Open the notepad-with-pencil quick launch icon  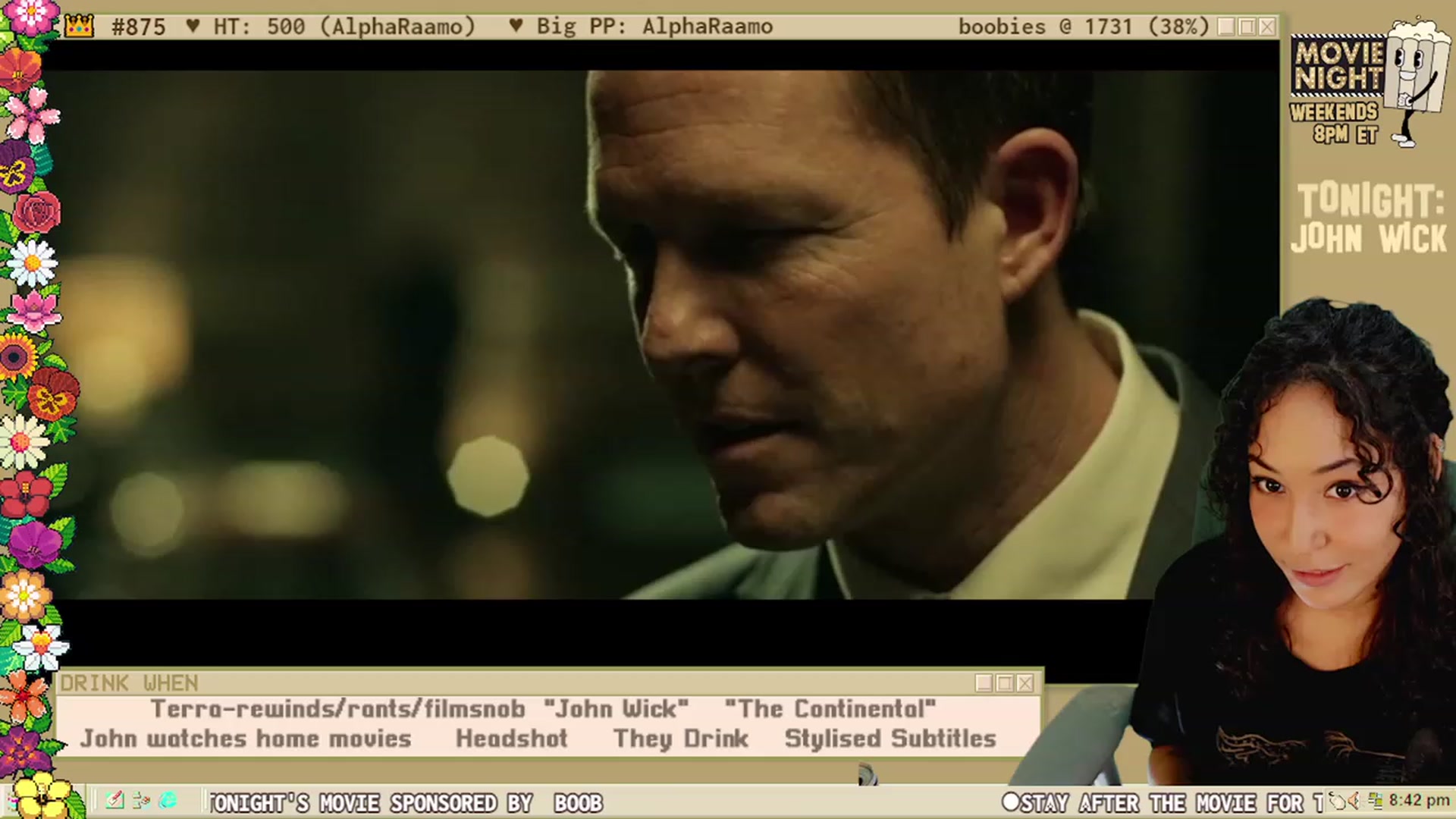(x=115, y=800)
